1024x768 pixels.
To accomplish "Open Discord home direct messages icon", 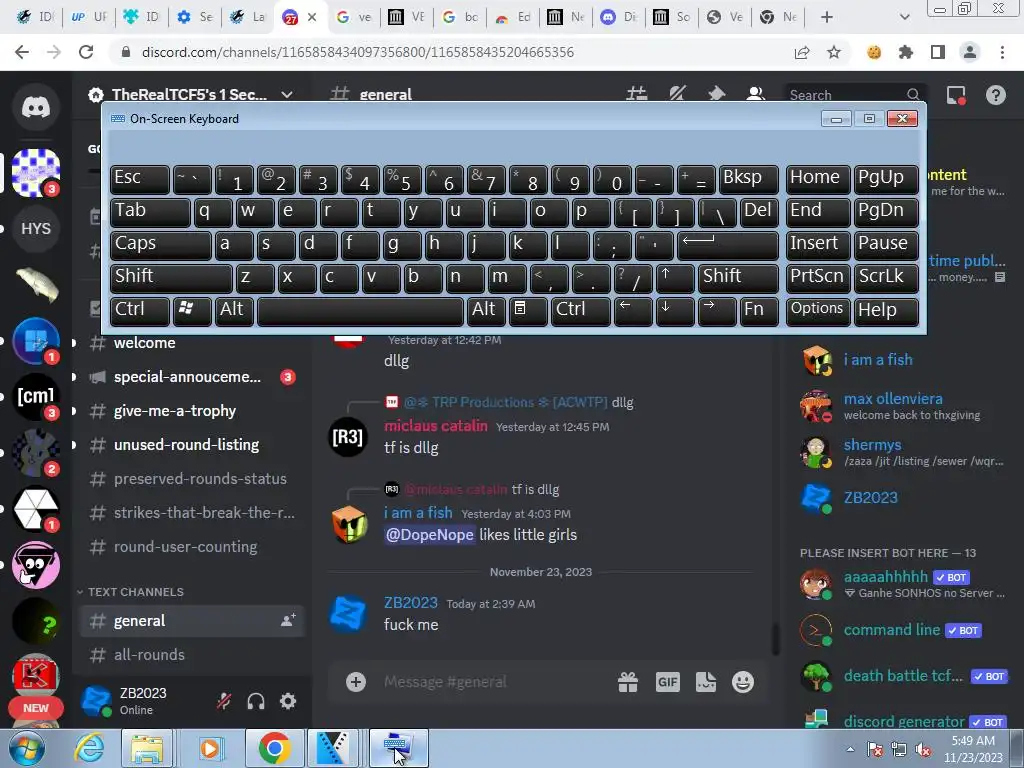I will click(x=36, y=107).
